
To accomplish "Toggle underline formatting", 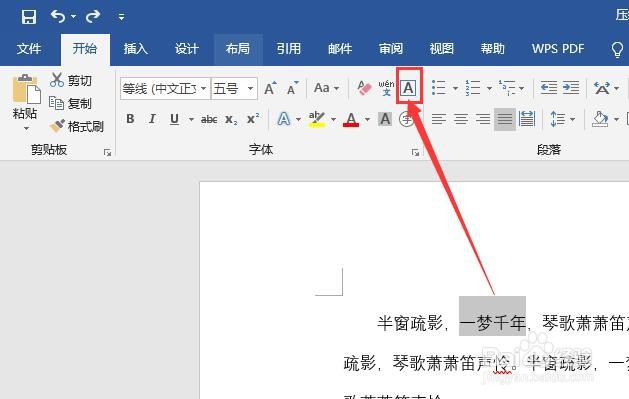I will (174, 119).
